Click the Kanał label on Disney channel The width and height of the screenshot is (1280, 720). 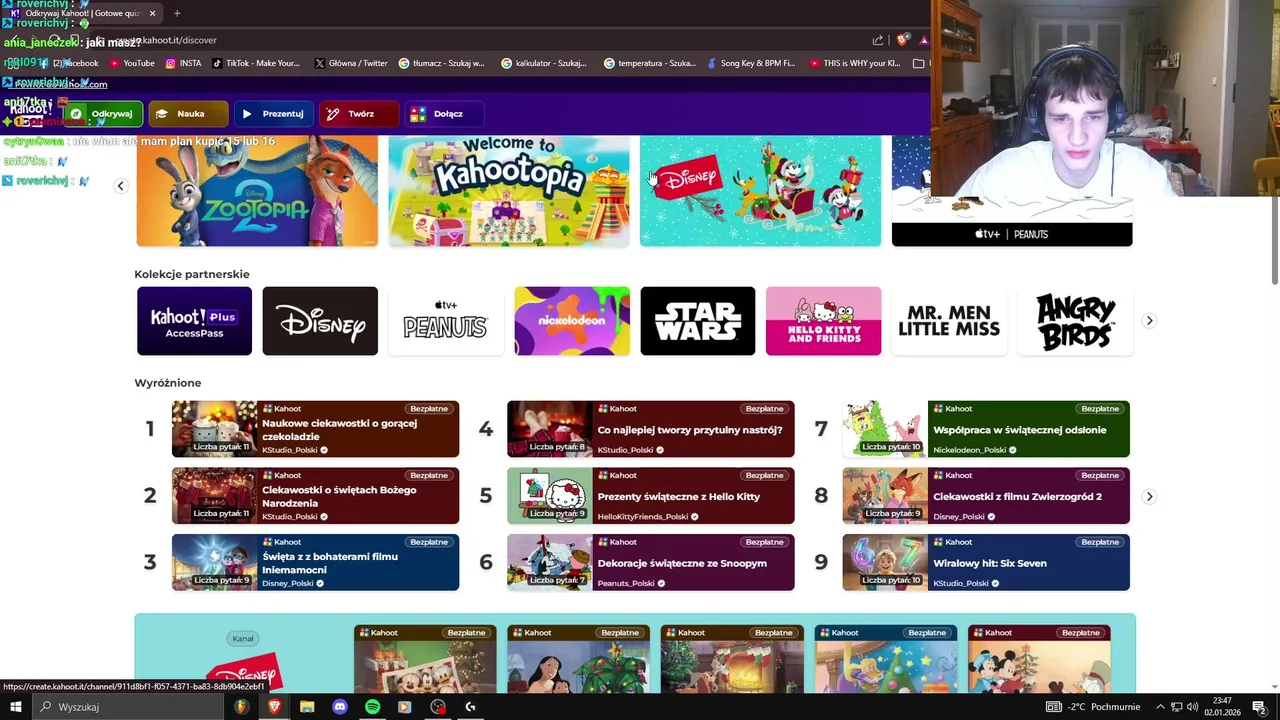pos(243,638)
